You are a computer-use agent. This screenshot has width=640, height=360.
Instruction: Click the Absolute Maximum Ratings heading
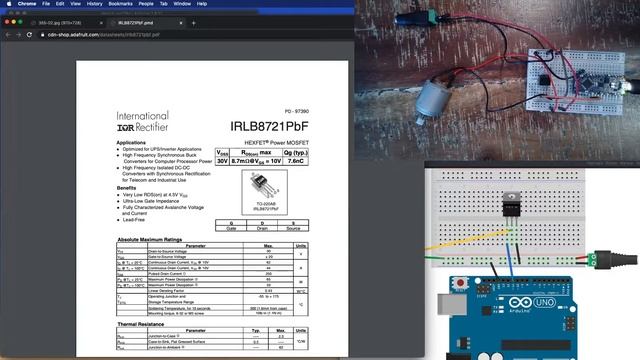click(x=149, y=240)
